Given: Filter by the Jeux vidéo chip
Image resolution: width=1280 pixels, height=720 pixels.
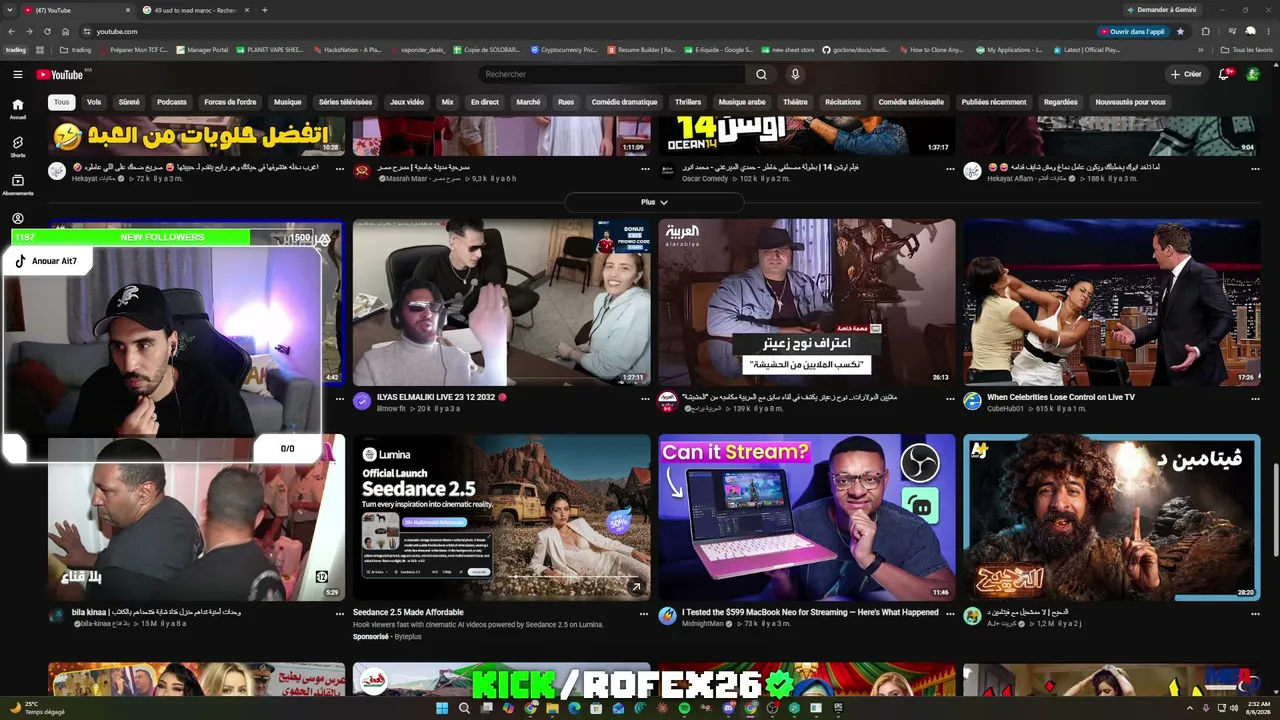Looking at the screenshot, I should 406,102.
